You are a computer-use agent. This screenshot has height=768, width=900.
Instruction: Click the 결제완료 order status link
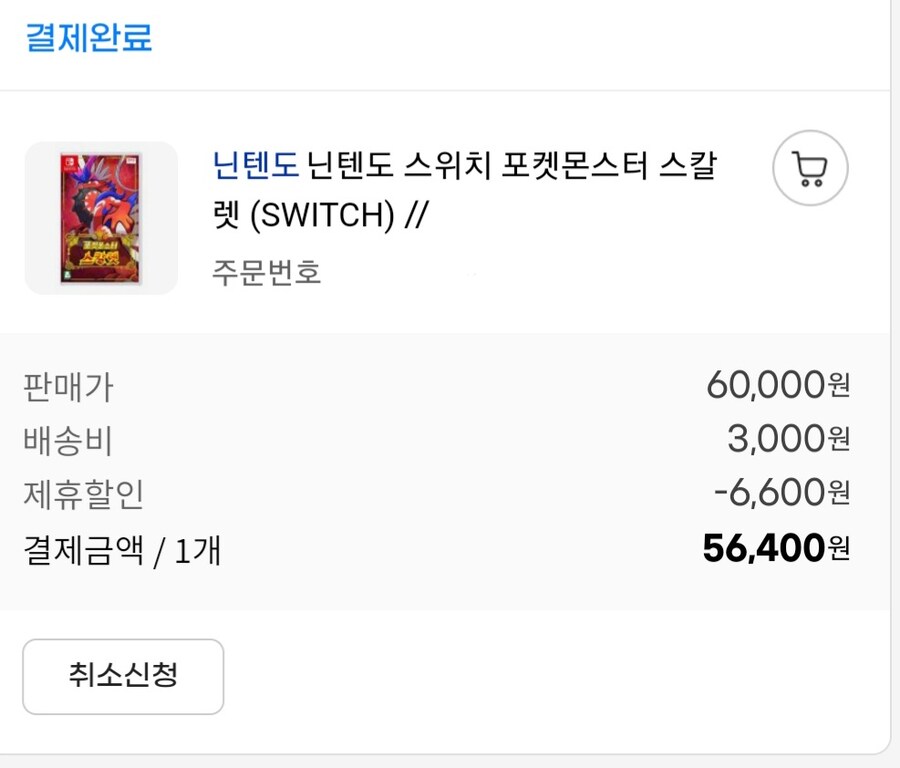pos(88,38)
